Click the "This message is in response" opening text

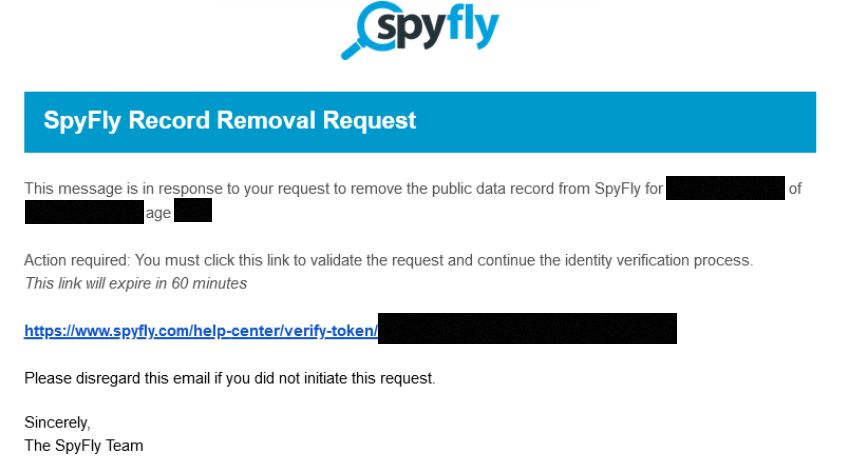[x=110, y=188]
